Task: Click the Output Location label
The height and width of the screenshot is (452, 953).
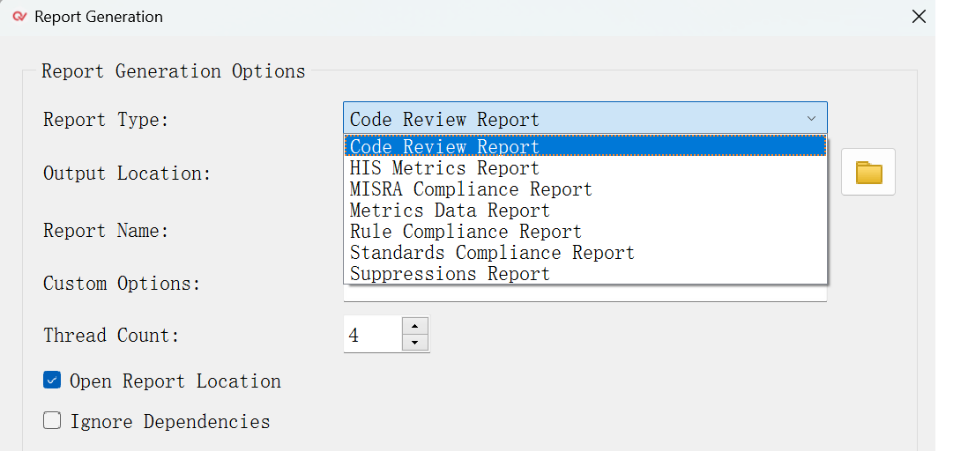Action: (x=127, y=173)
